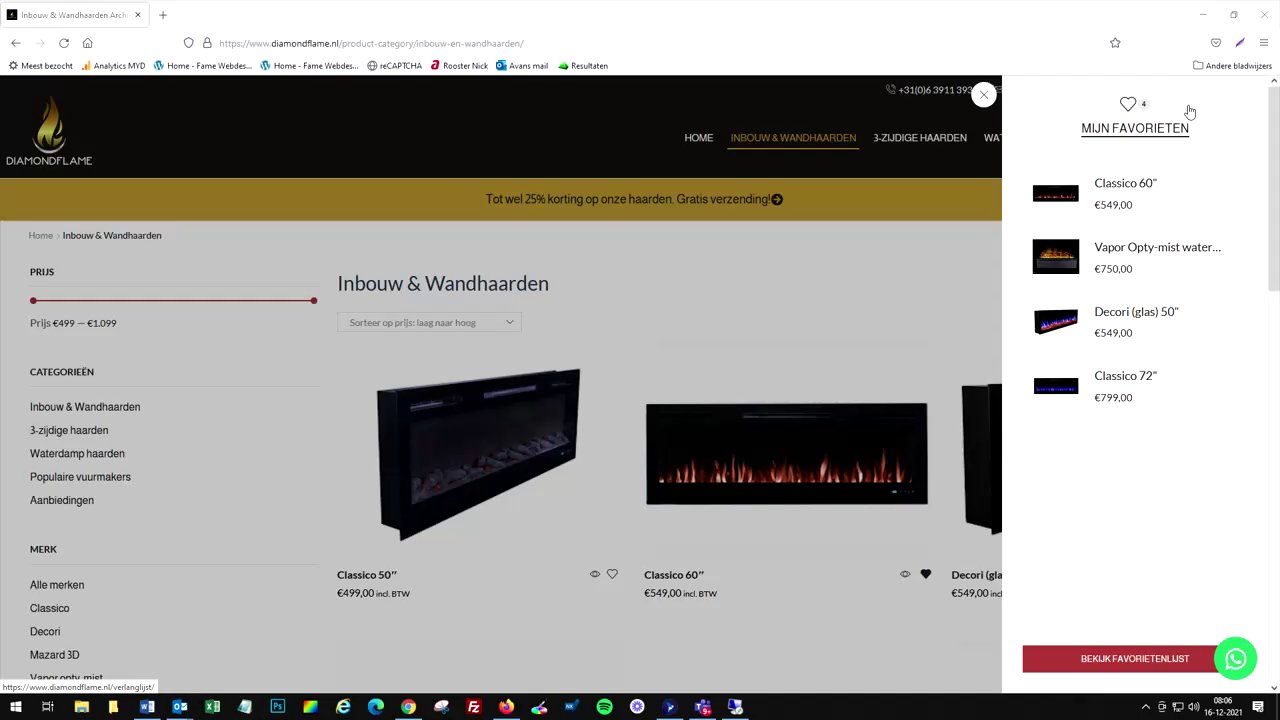Select INBOUW & WANDHAARDEN menu item
Screen dimensions: 1280x720
(x=793, y=138)
